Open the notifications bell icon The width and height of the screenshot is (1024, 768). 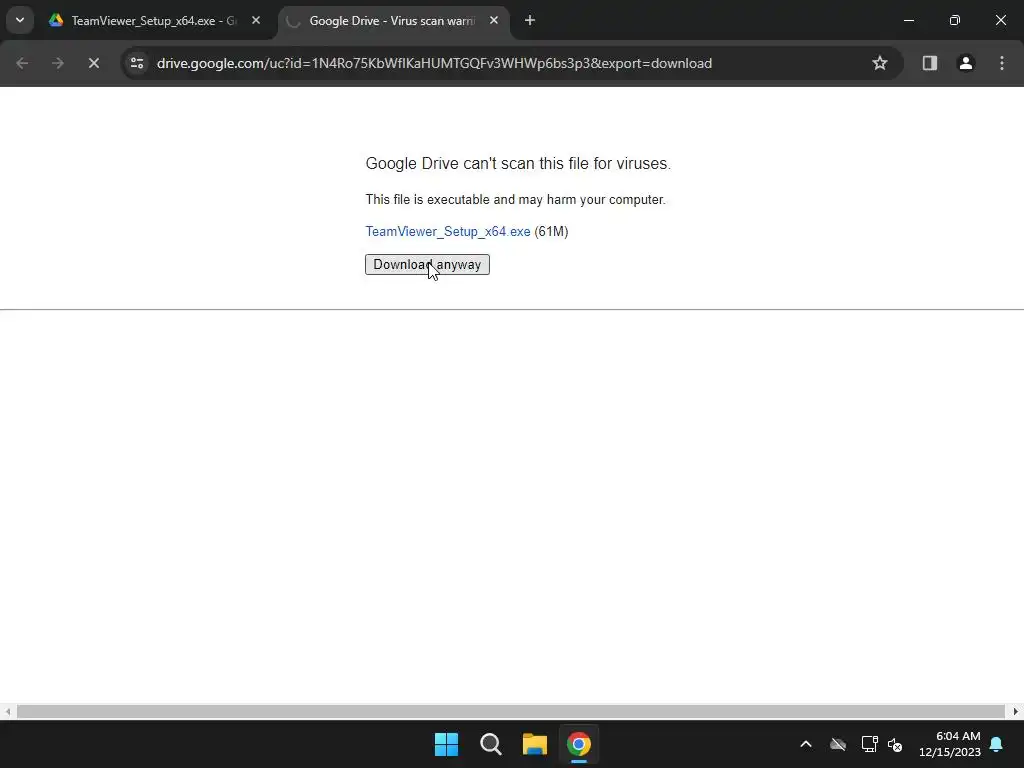click(x=997, y=744)
